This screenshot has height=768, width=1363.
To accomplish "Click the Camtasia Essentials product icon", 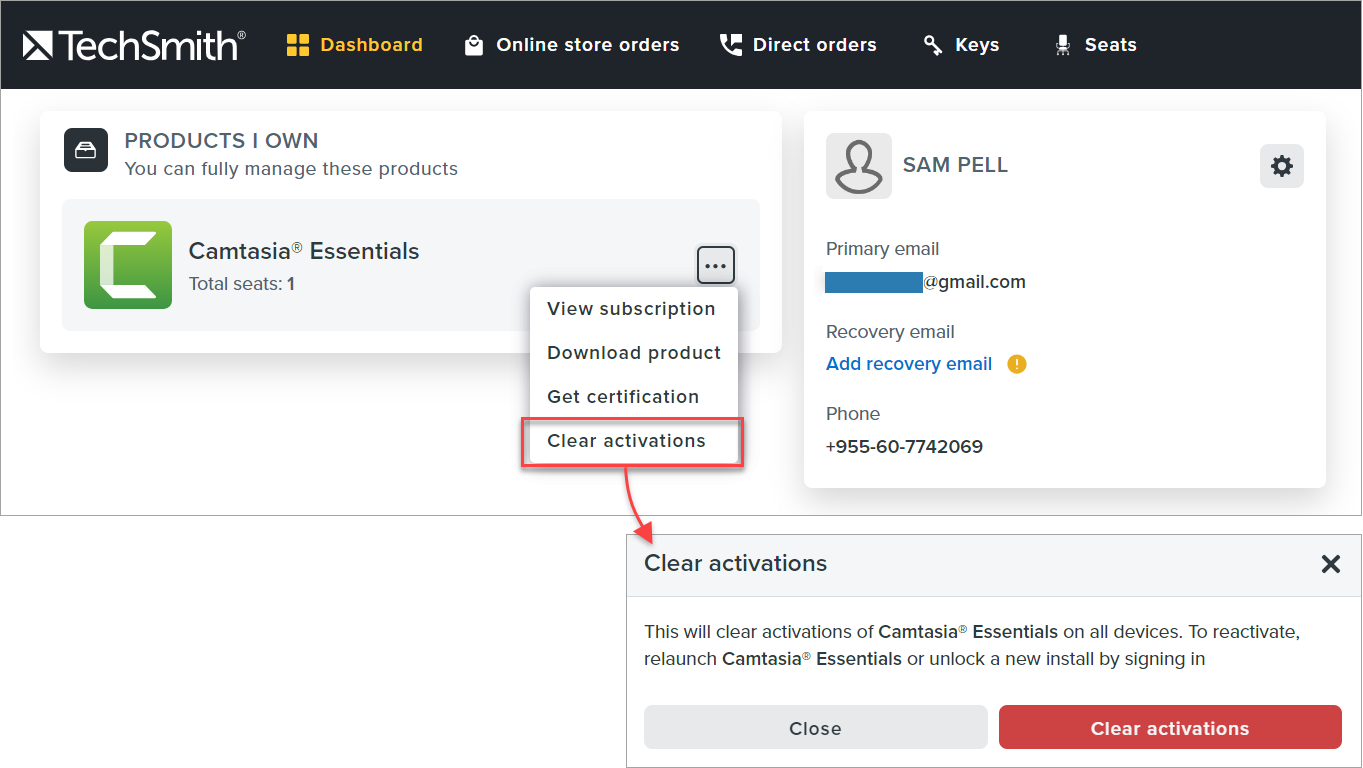I will [128, 265].
